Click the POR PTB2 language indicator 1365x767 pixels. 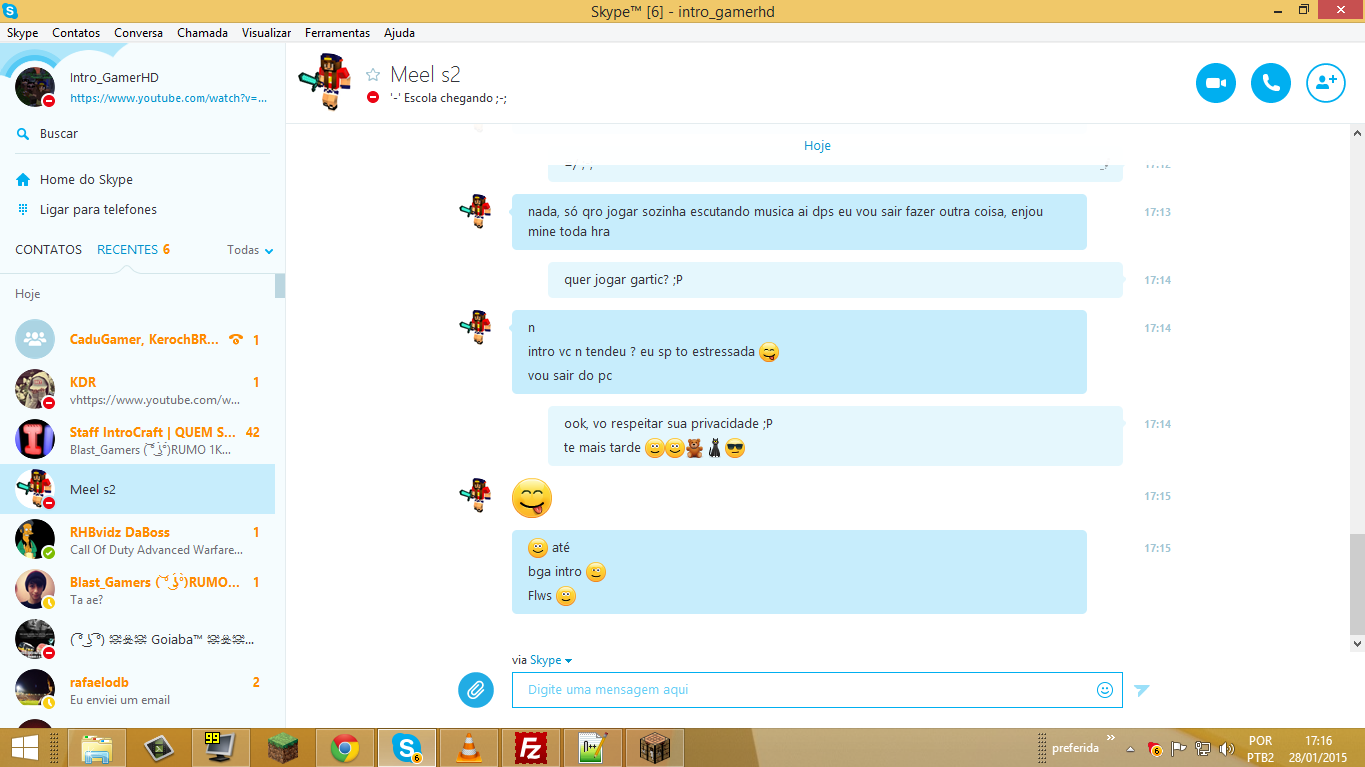click(1260, 749)
